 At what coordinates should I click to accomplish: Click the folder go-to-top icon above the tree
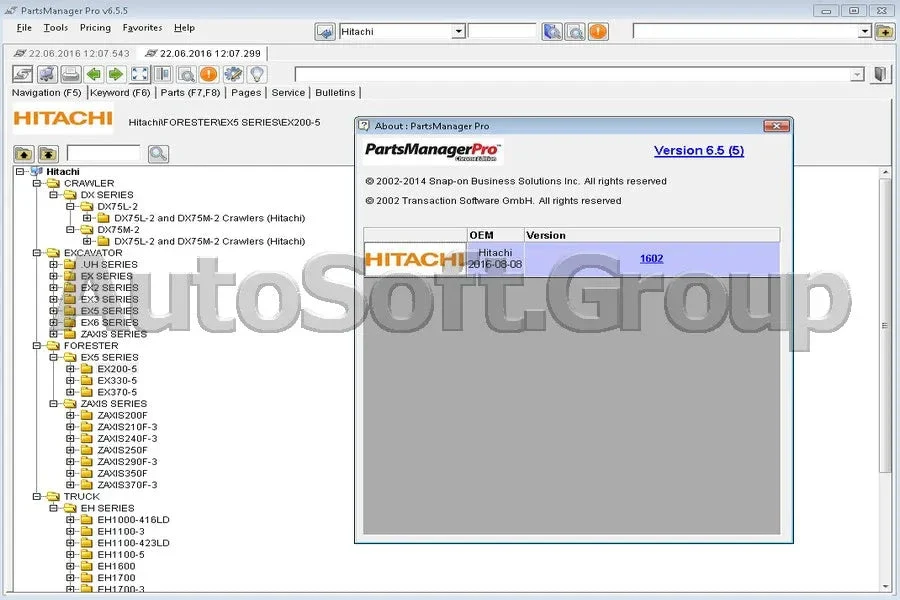tap(48, 154)
